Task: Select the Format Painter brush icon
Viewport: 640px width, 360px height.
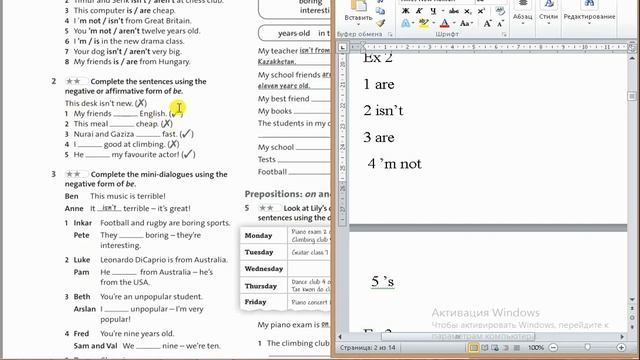Action: coord(380,23)
